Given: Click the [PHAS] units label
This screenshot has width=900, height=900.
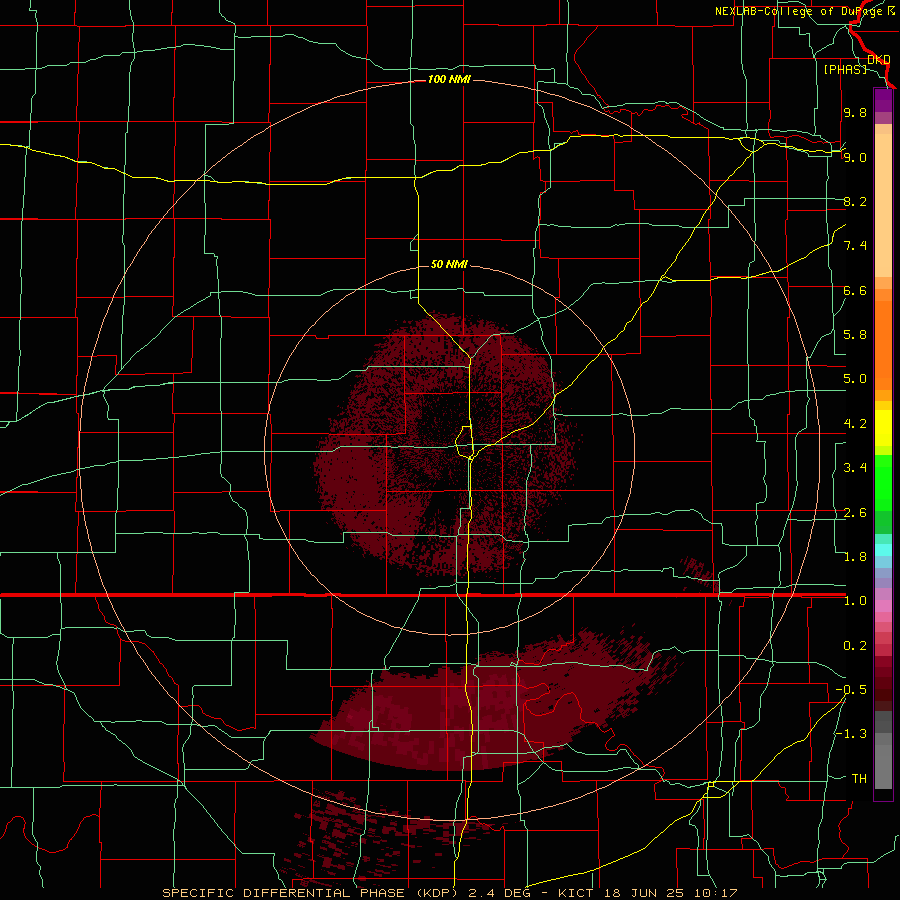Looking at the screenshot, I should click(x=845, y=69).
